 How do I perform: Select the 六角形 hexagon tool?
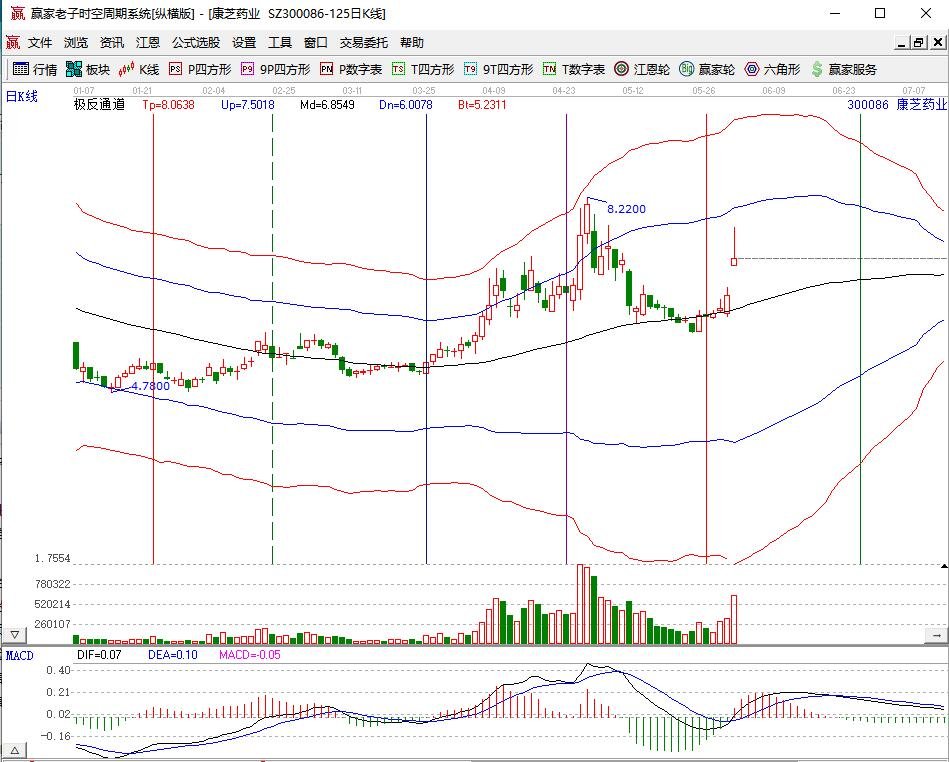[772, 69]
